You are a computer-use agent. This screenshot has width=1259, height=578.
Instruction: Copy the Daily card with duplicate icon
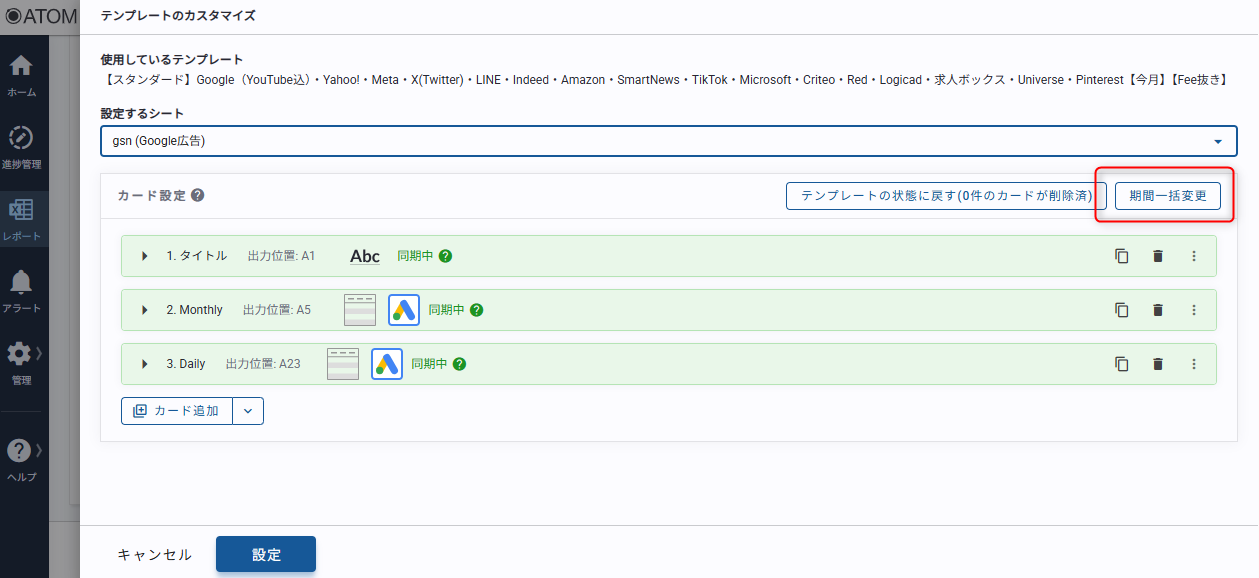point(1122,364)
